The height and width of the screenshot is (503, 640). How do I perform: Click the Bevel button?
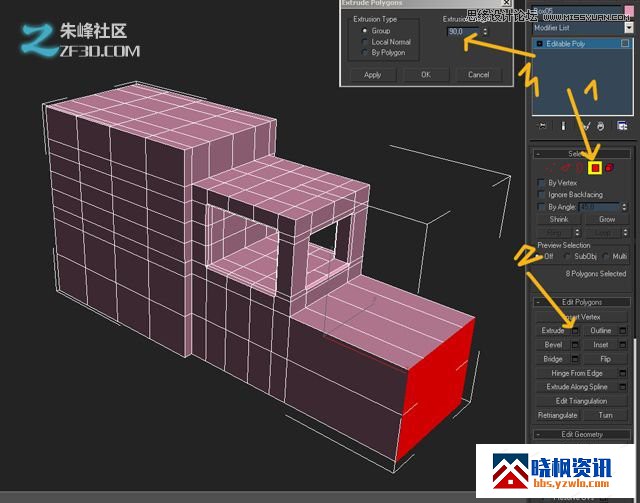click(x=553, y=345)
